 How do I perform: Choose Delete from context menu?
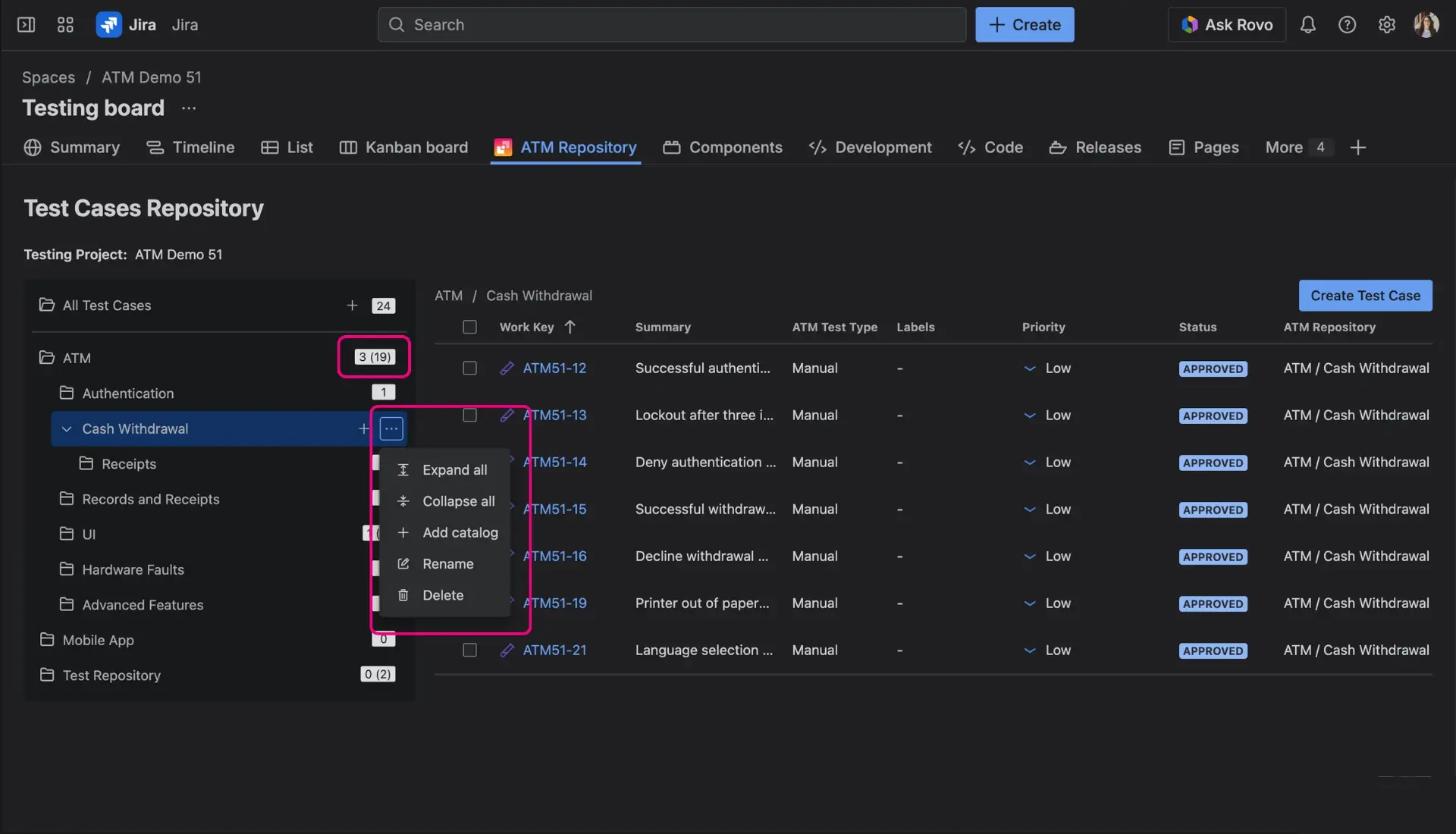click(x=445, y=596)
